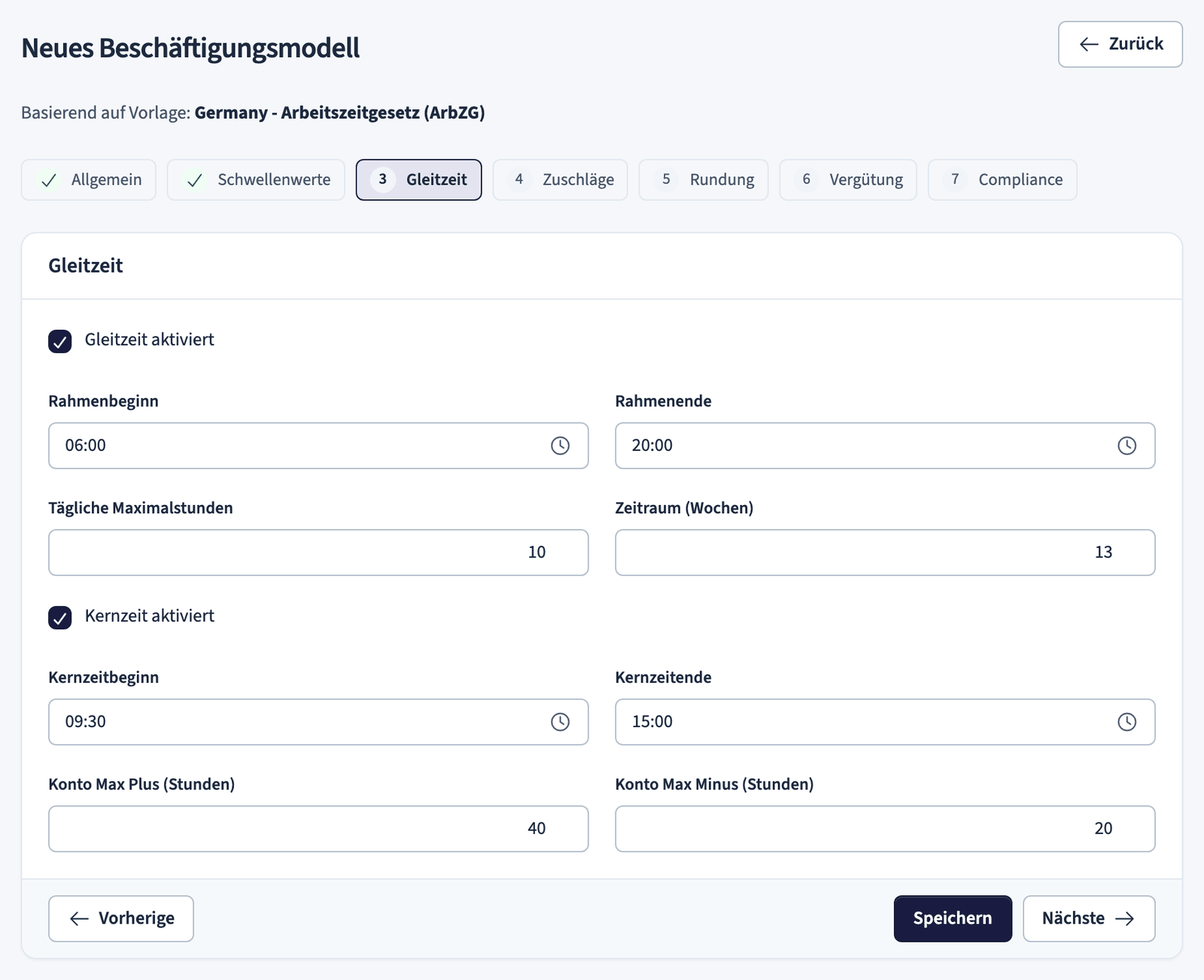Focus the Rahmenende time field
This screenshot has height=980, width=1204.
pyautogui.click(x=885, y=446)
